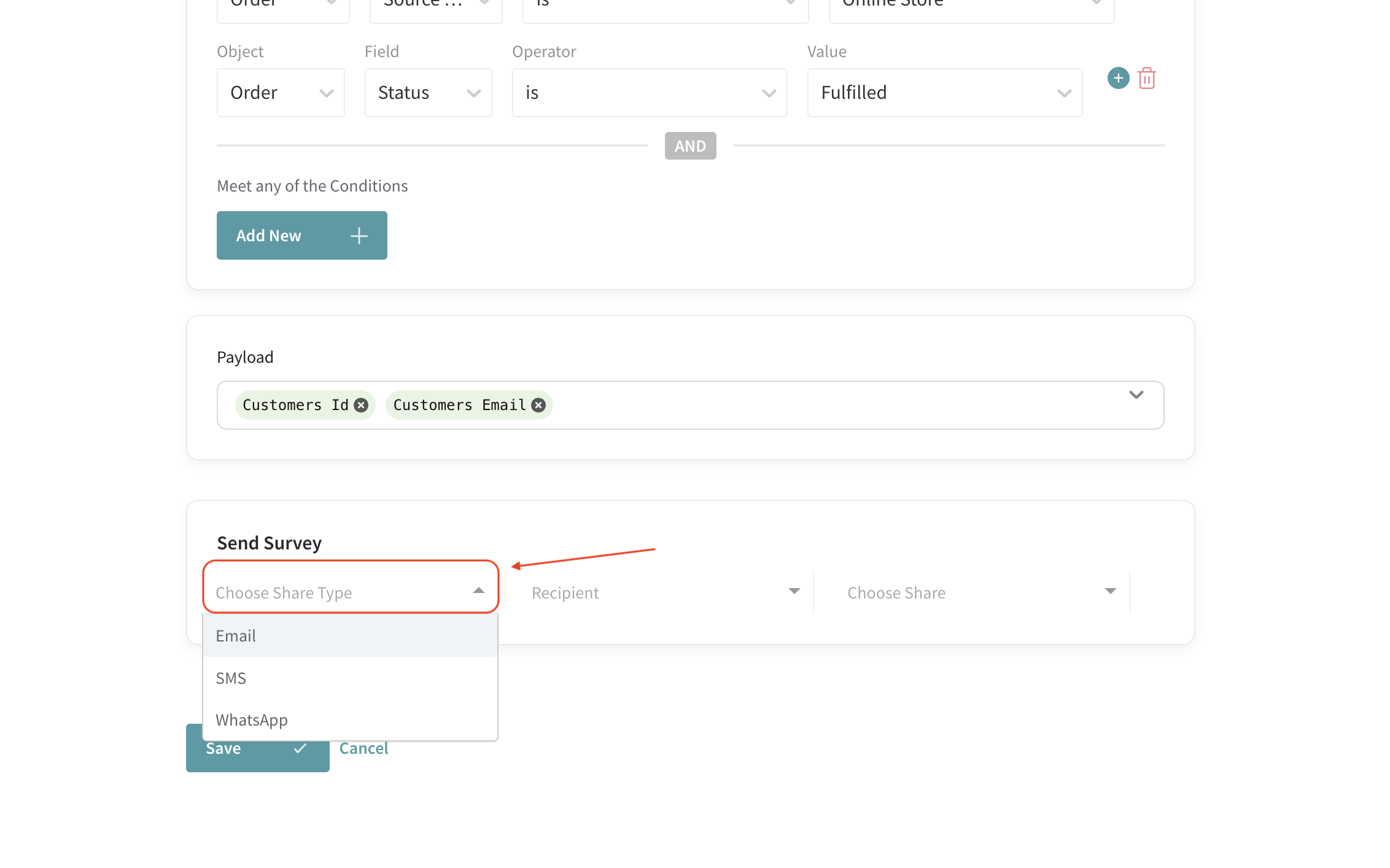Expand the Payload field chevron
Image resolution: width=1390 pixels, height=868 pixels.
[1136, 395]
